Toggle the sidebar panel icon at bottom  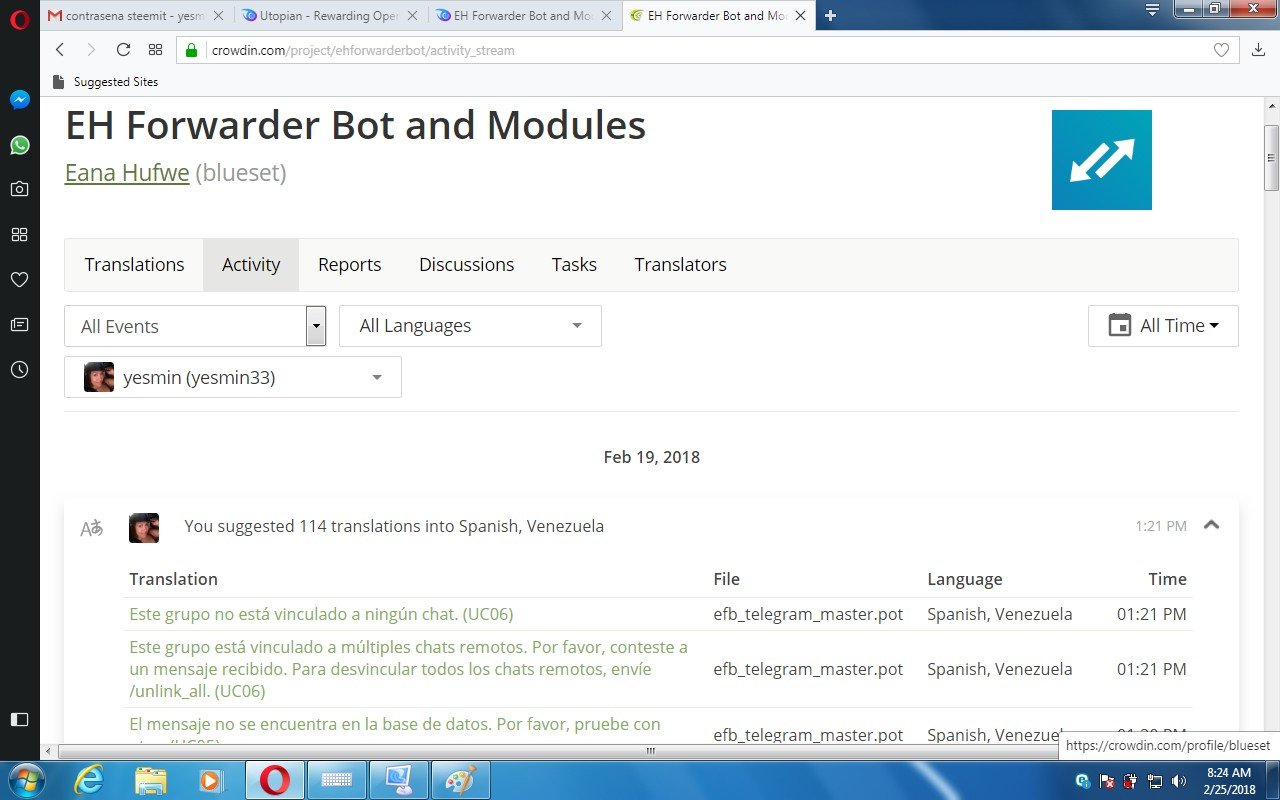coord(20,719)
